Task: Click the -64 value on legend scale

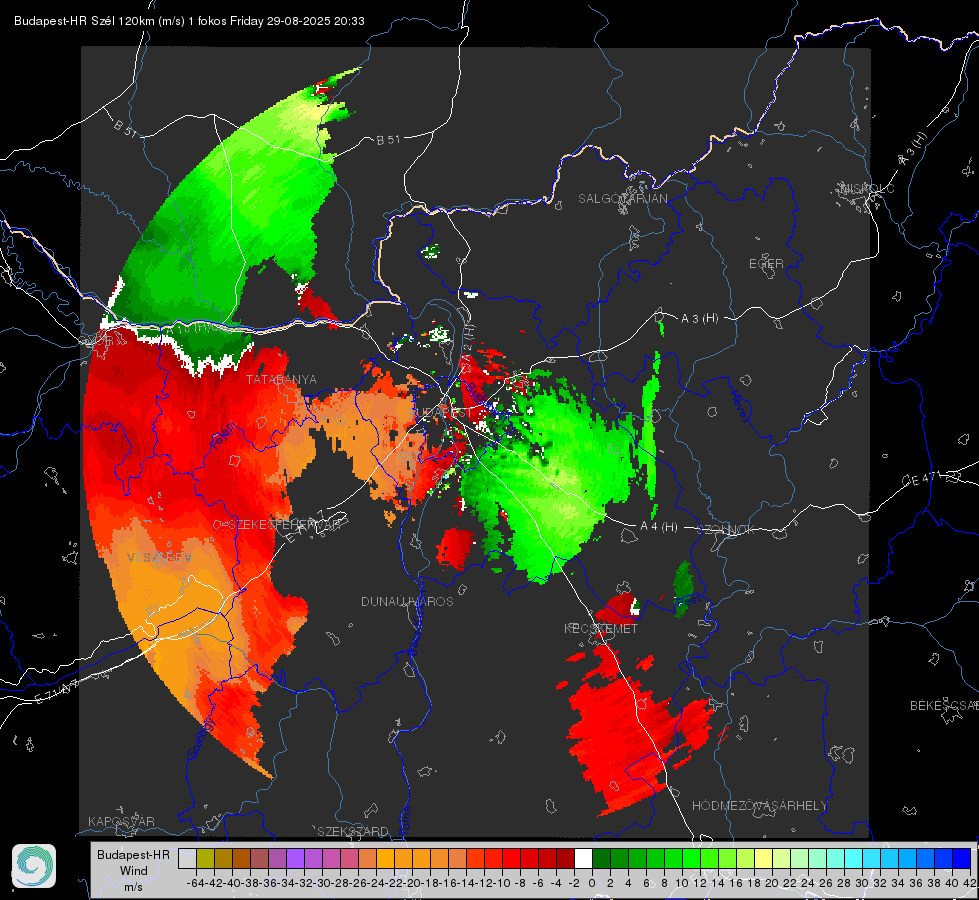Action: pos(195,883)
